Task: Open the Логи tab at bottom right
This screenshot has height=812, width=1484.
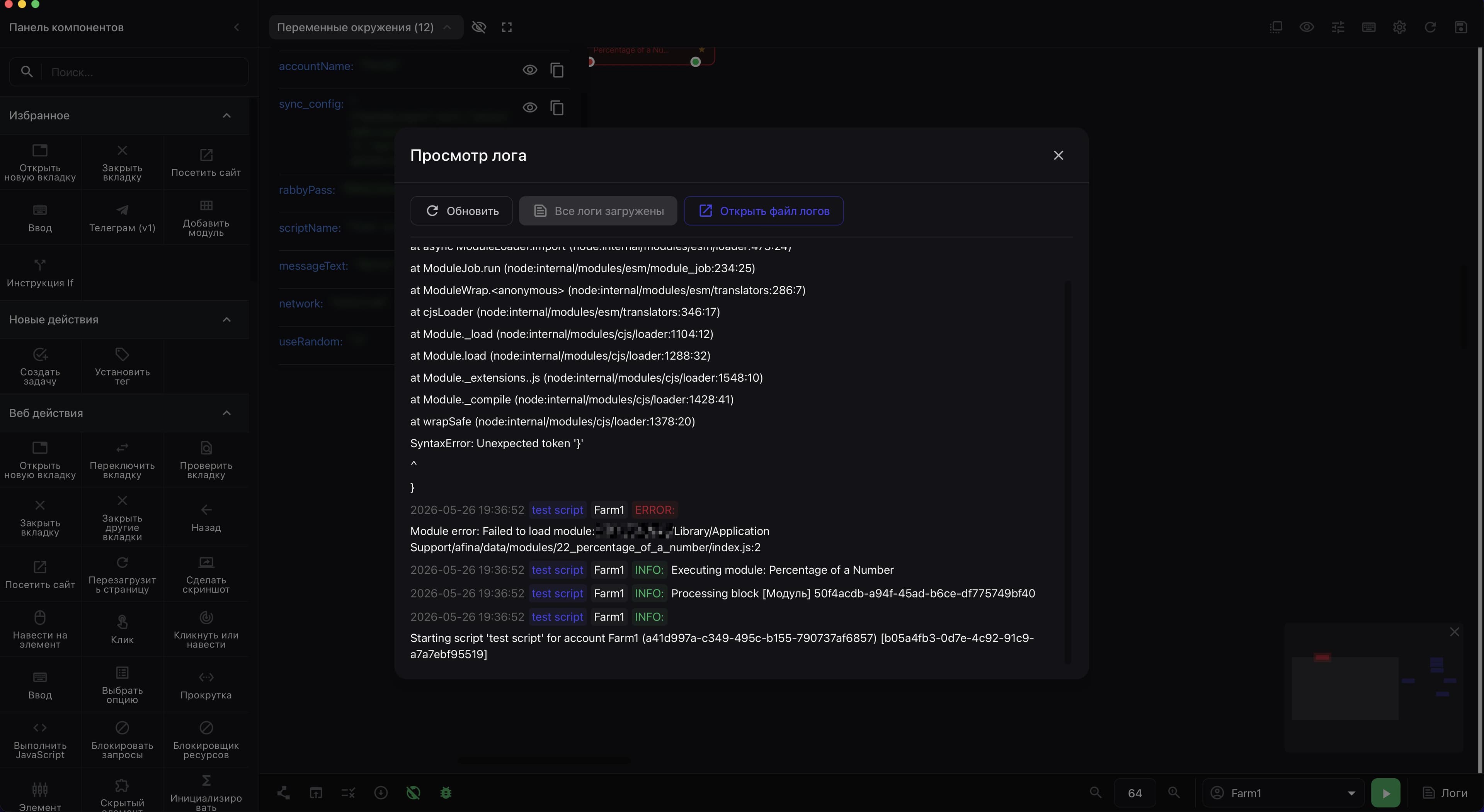Action: 1445,793
